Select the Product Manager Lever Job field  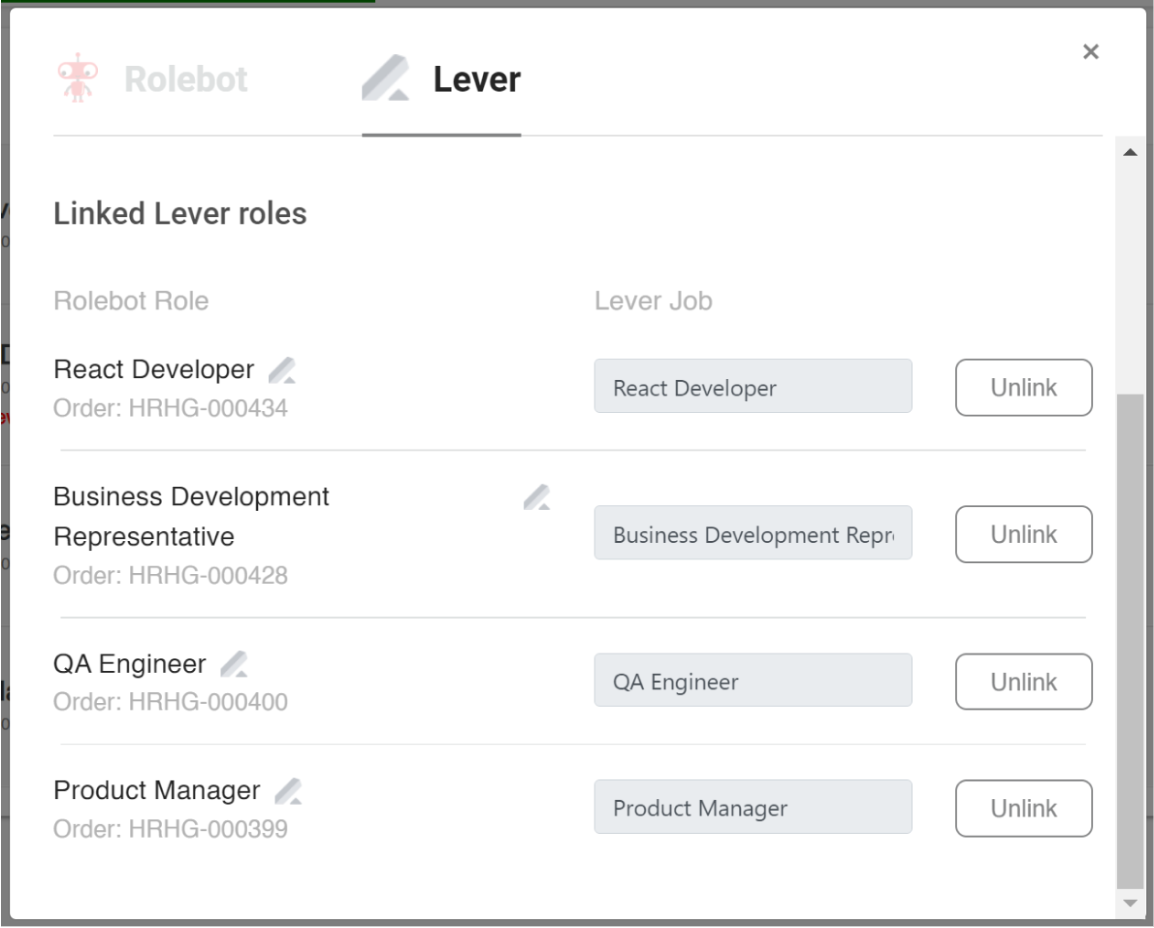click(752, 807)
